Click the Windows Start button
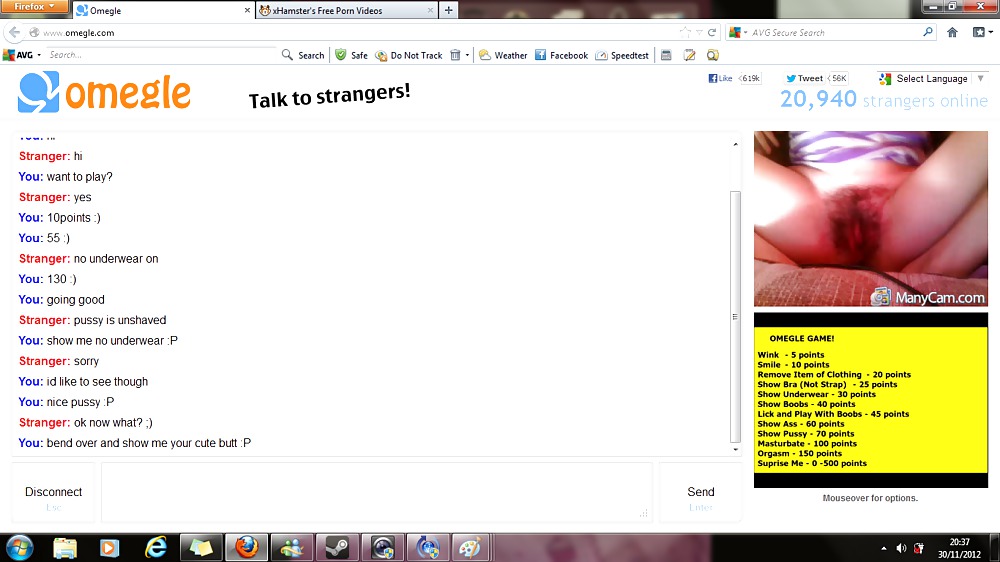 coord(19,547)
